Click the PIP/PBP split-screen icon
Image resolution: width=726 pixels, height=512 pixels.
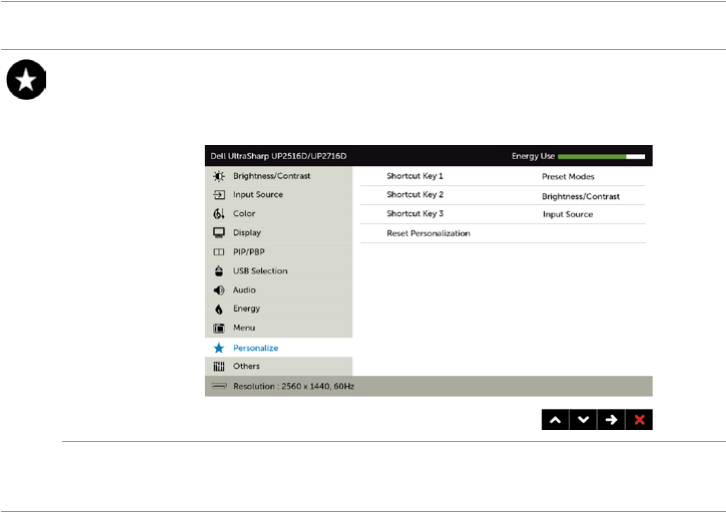point(219,252)
